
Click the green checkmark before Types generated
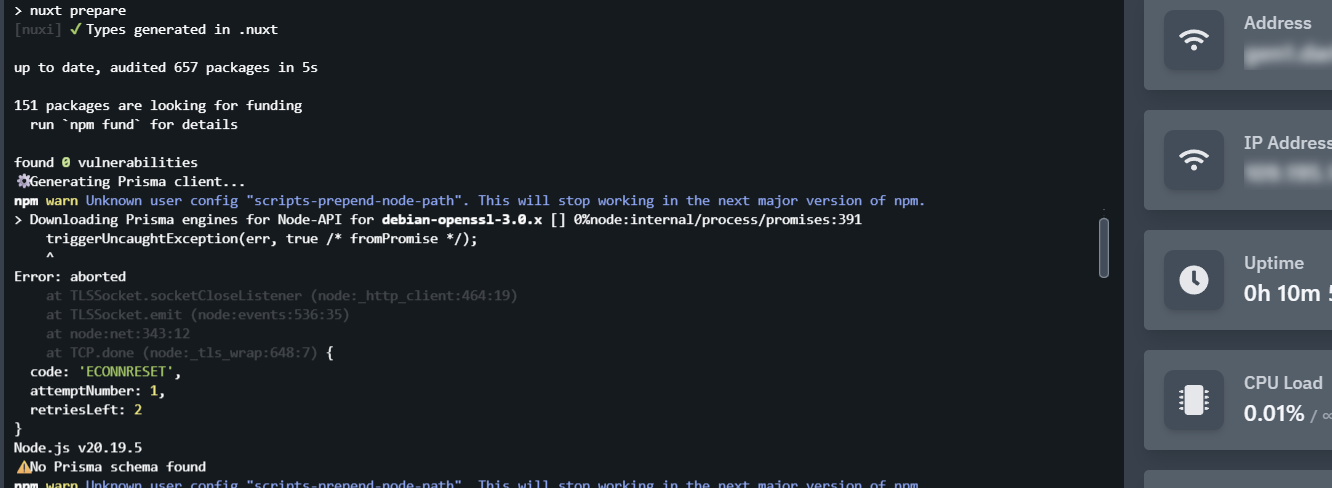click(76, 30)
